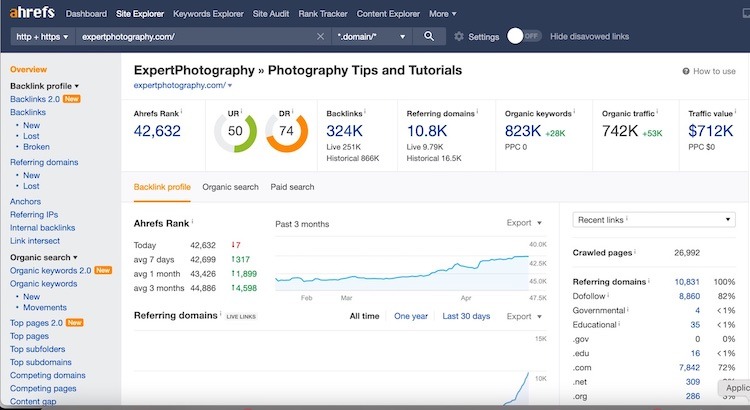Click the 823K Organic keywords value
Image resolution: width=750 pixels, height=410 pixels.
click(x=523, y=131)
